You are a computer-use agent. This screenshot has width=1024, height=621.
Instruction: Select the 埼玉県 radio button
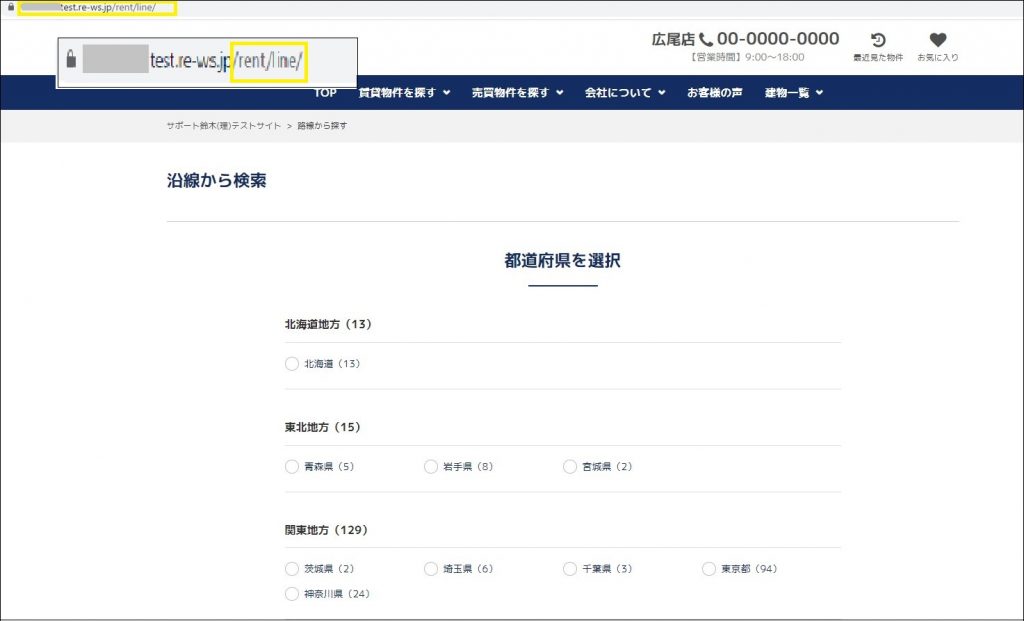click(431, 569)
